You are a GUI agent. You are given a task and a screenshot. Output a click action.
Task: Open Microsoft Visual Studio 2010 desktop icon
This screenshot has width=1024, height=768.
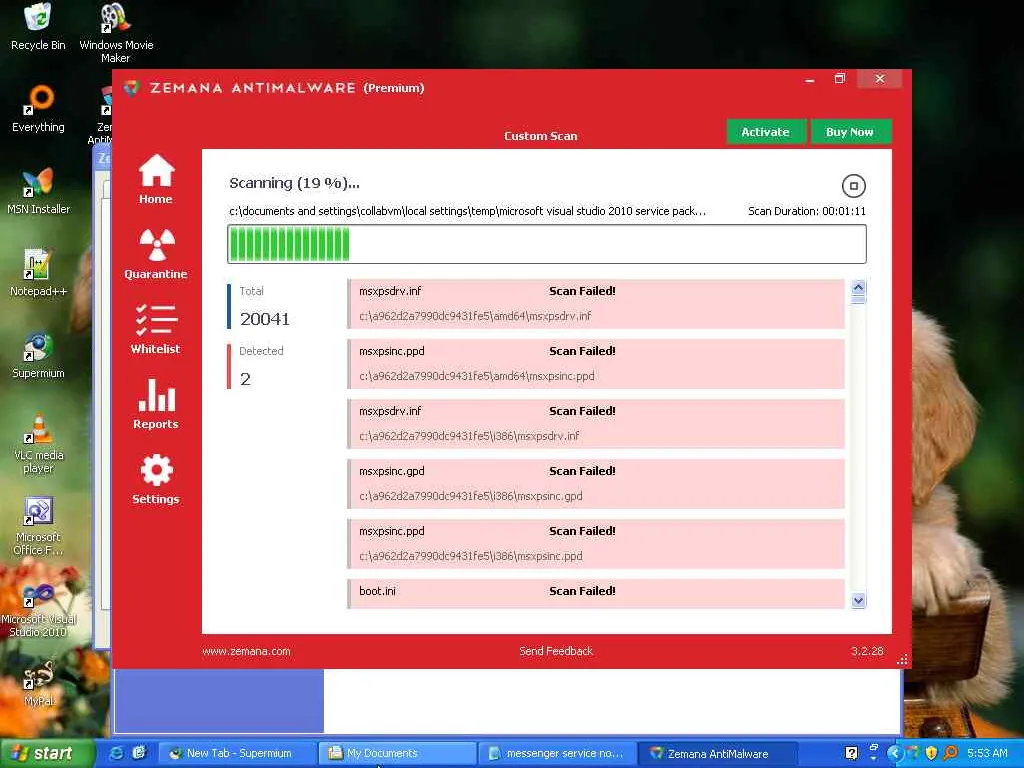(38, 609)
